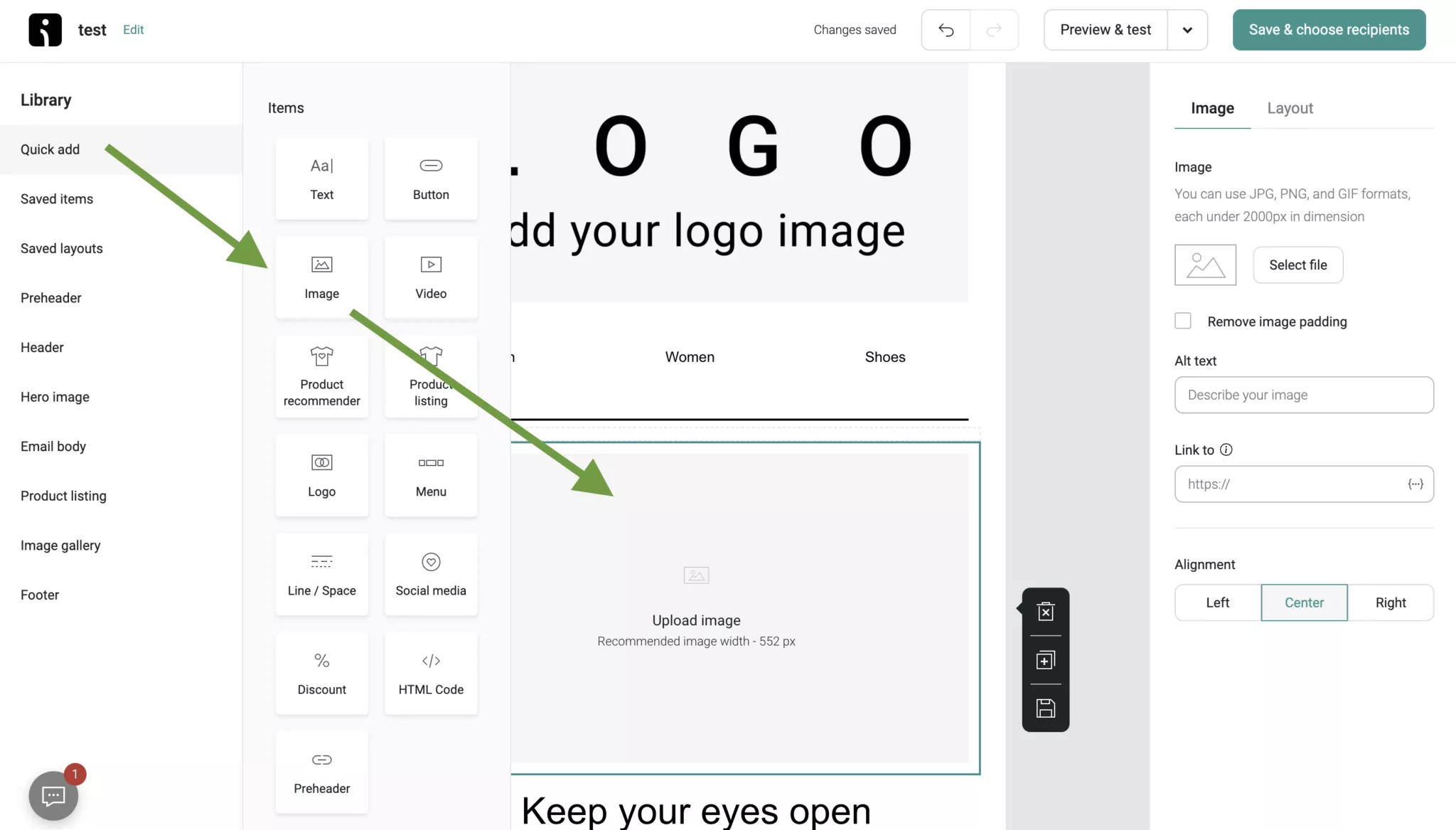1456x830 pixels.
Task: Insert a Button block
Action: point(430,178)
